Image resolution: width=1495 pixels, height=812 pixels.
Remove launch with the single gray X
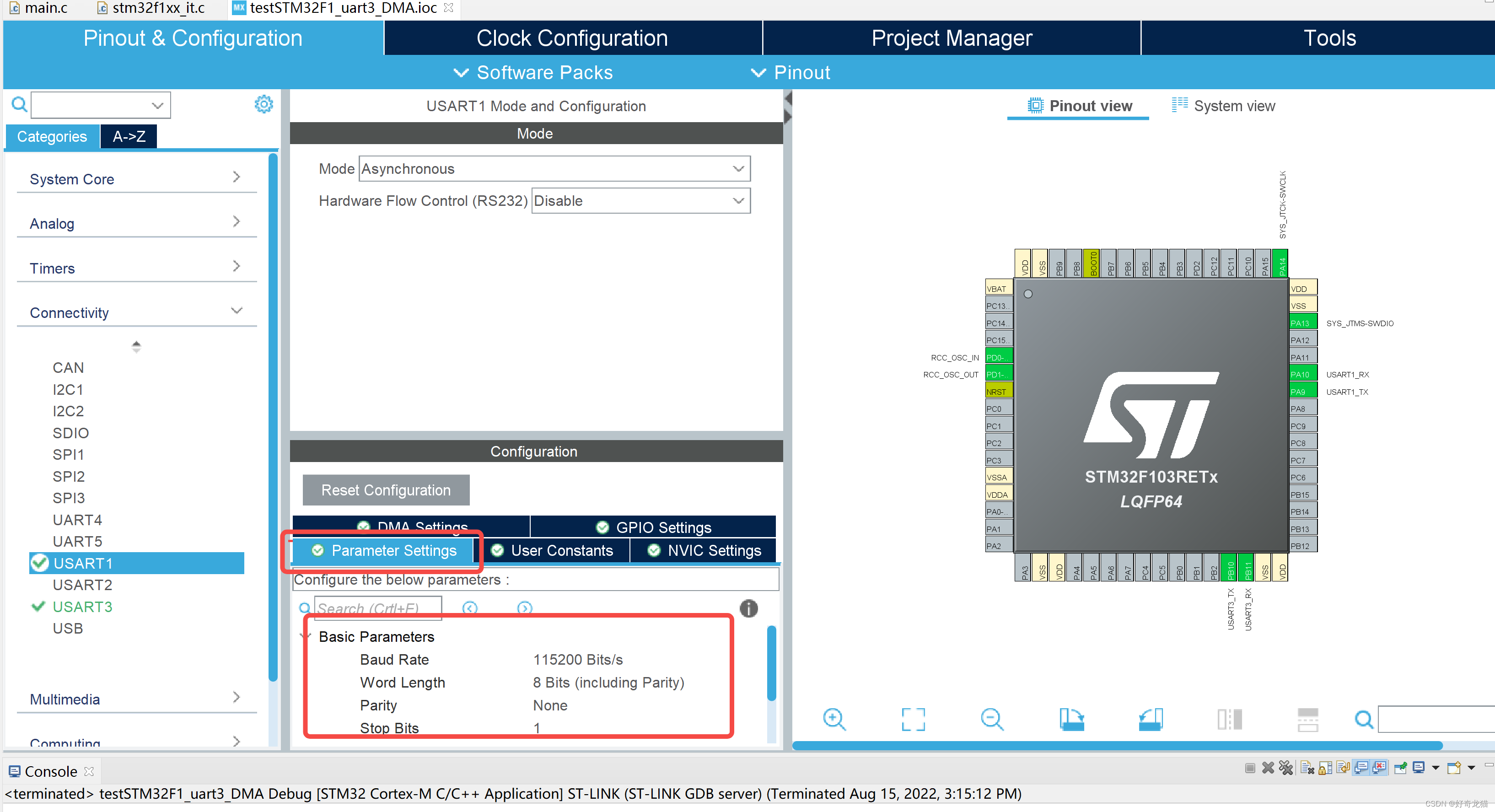point(1268,769)
